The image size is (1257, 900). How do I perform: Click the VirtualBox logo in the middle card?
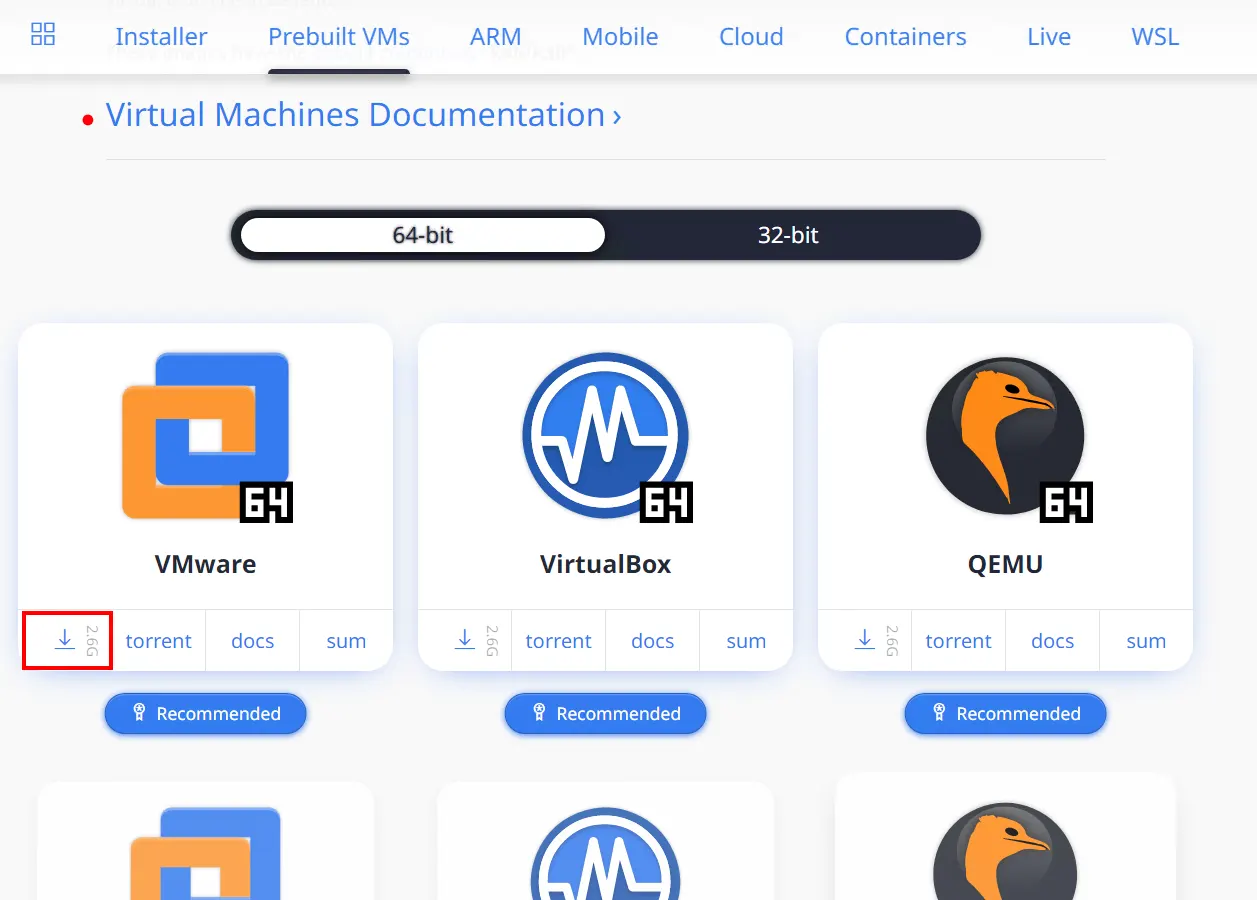pyautogui.click(x=606, y=436)
